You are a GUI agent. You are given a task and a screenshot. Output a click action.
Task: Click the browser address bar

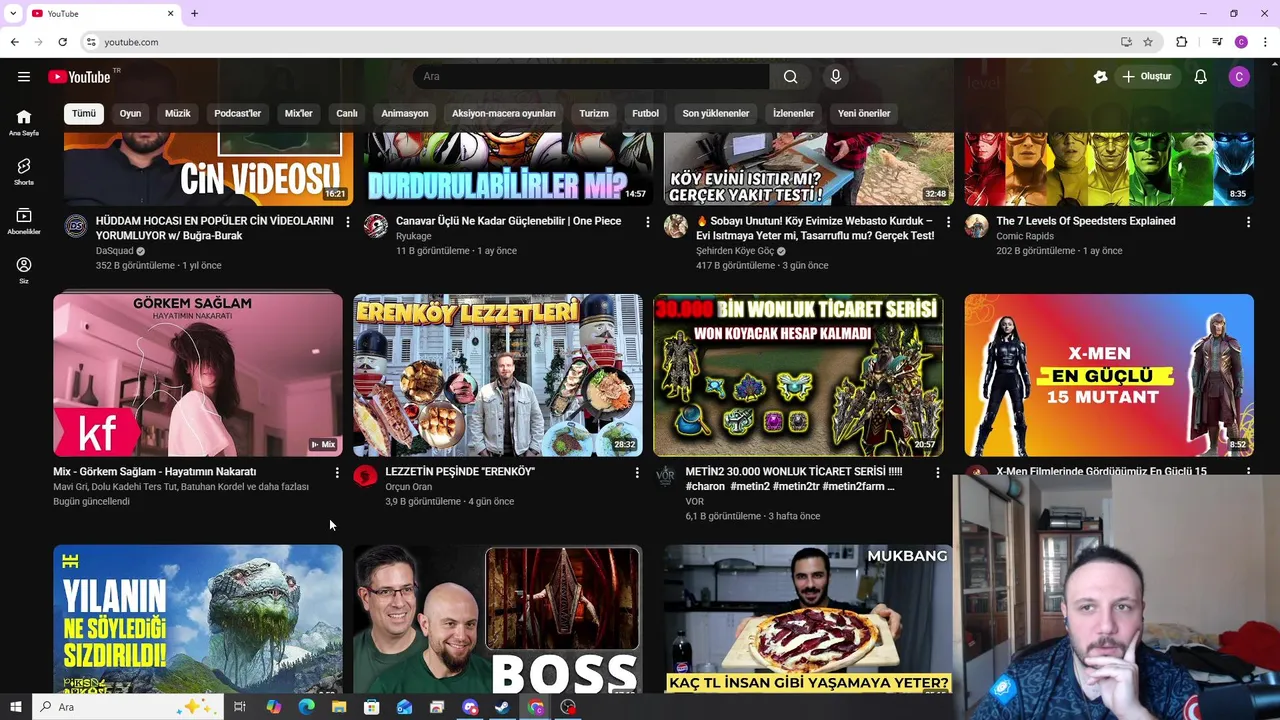coord(600,42)
